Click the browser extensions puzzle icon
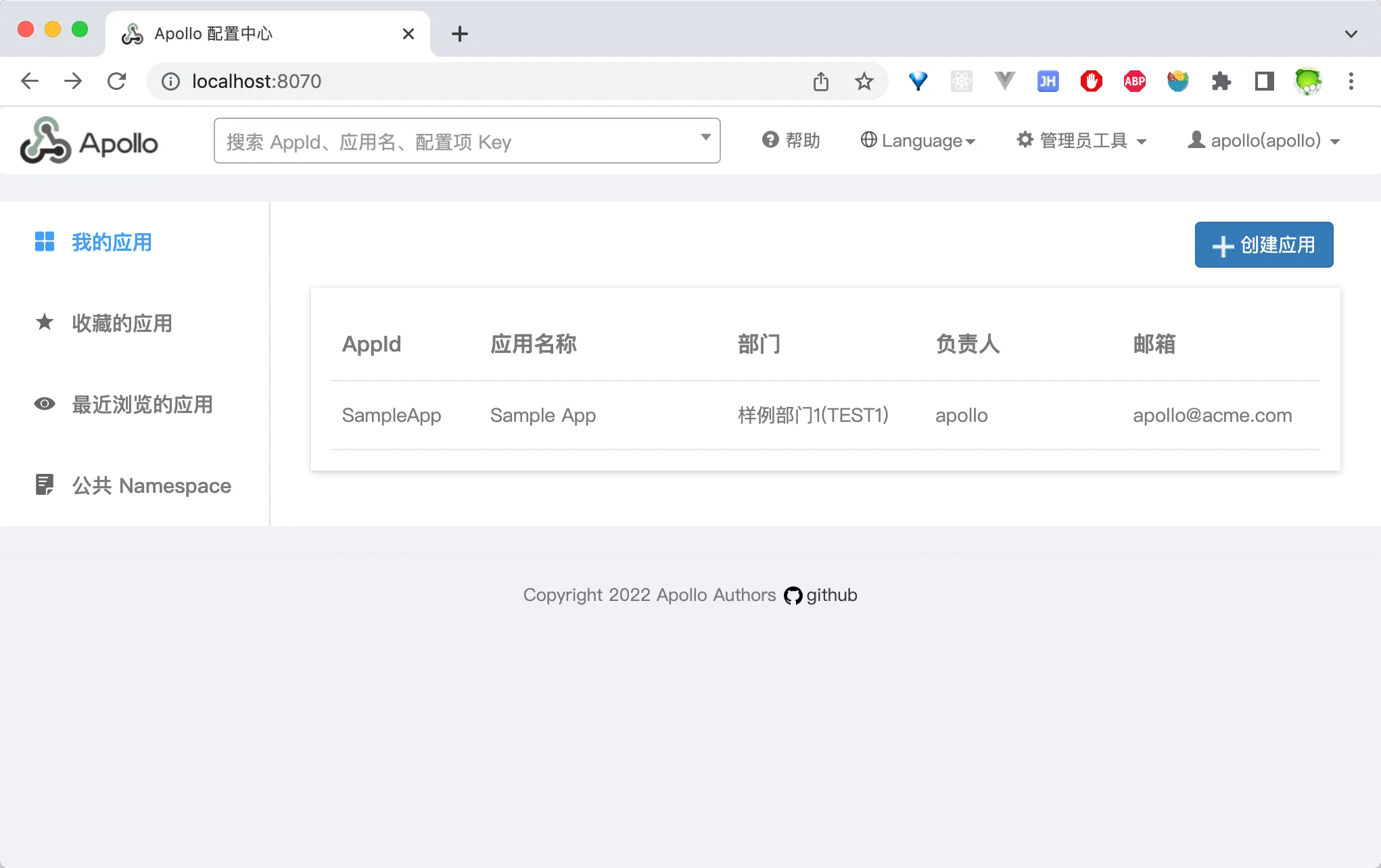The image size is (1381, 868). coord(1221,81)
